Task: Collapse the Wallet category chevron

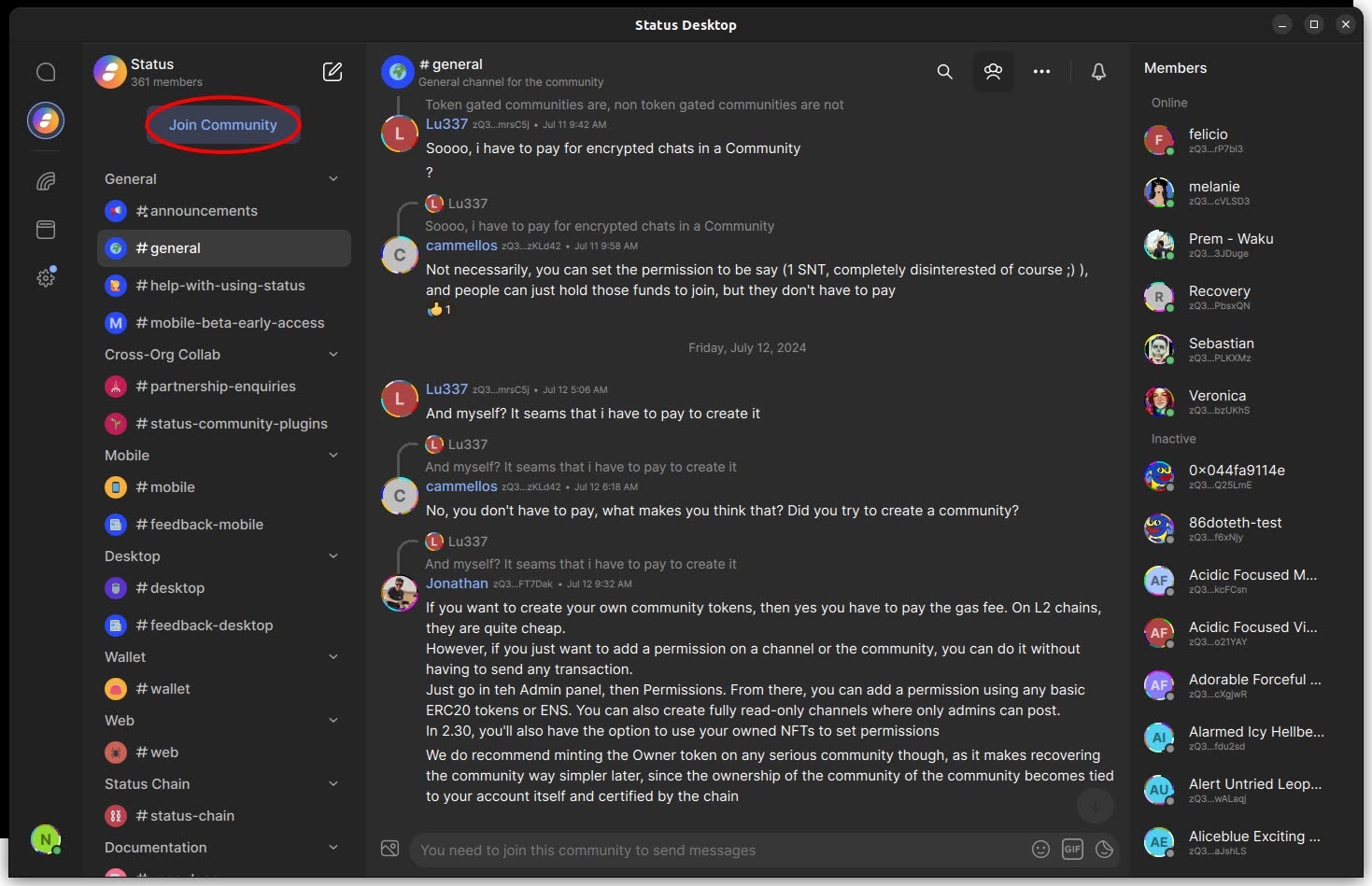Action: (333, 657)
